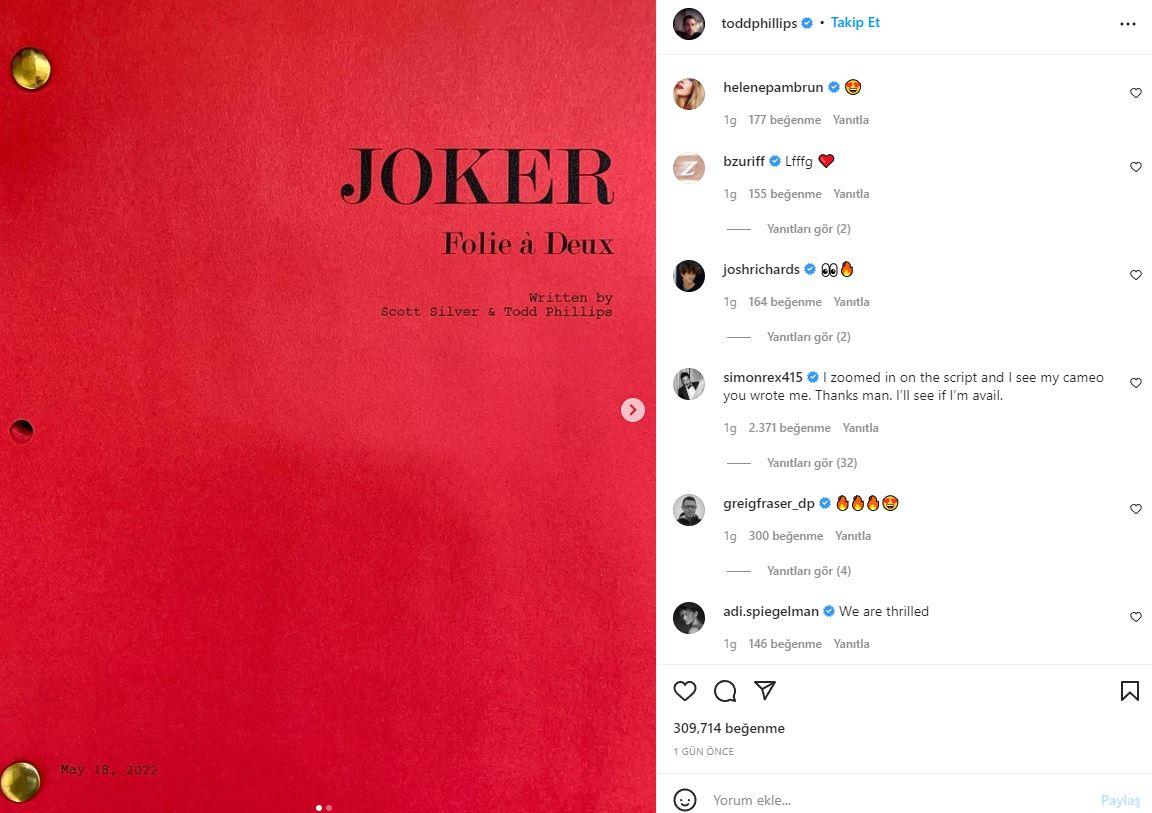
Task: Click Takip Et to follow toddphillips
Action: click(855, 23)
